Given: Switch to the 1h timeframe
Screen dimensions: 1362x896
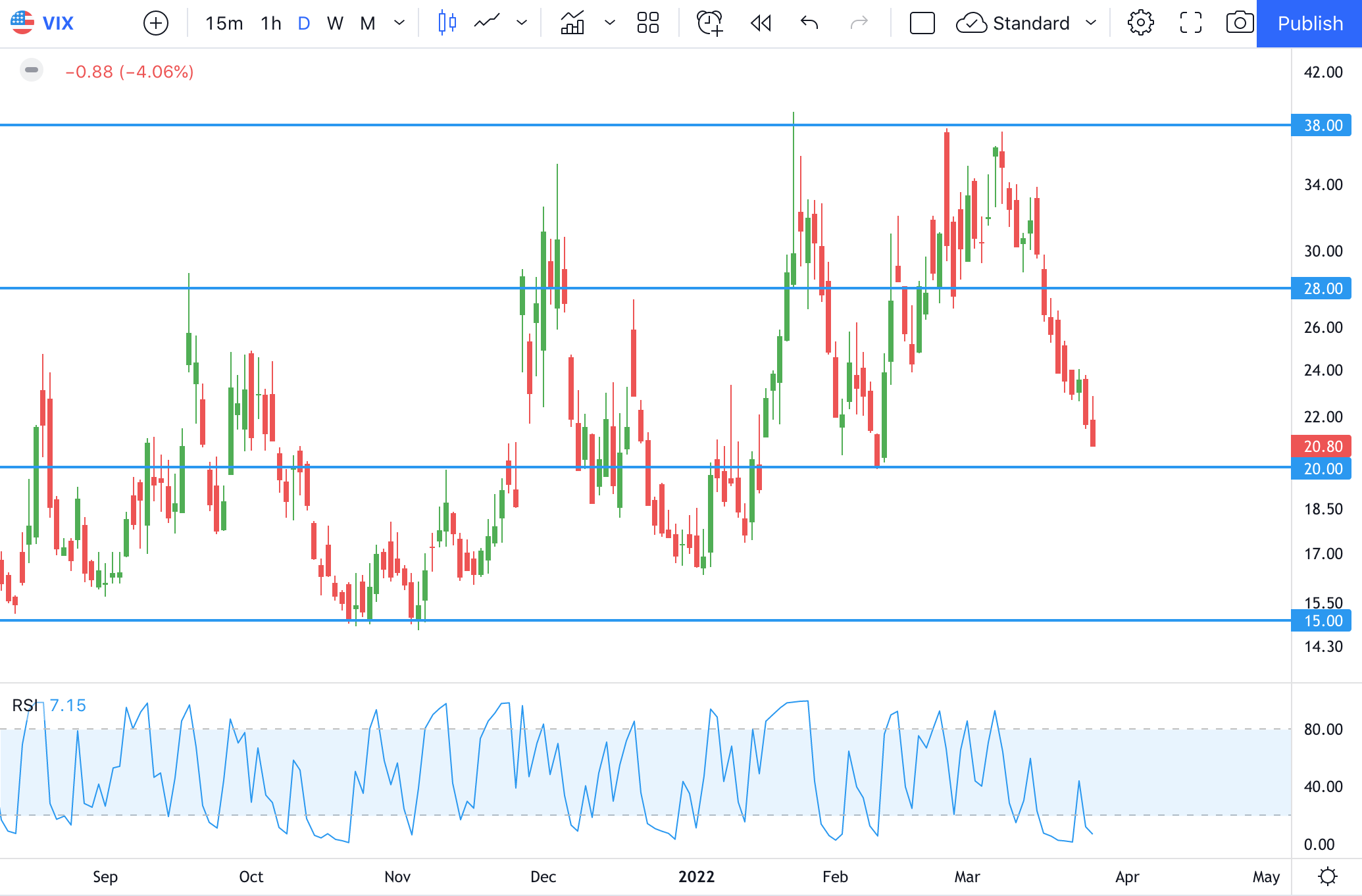Looking at the screenshot, I should click(271, 24).
